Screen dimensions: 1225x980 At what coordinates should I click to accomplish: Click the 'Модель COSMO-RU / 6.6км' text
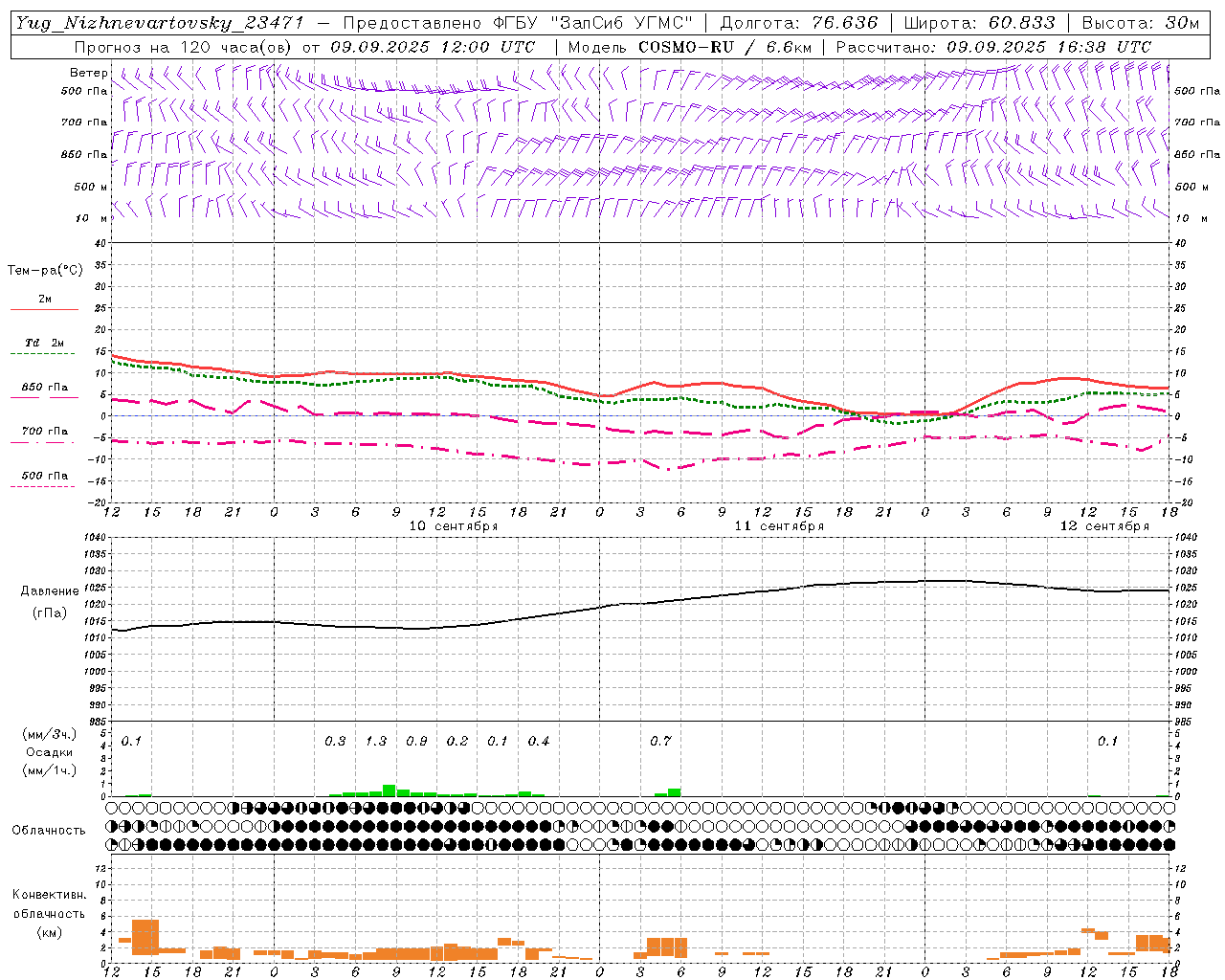click(689, 47)
